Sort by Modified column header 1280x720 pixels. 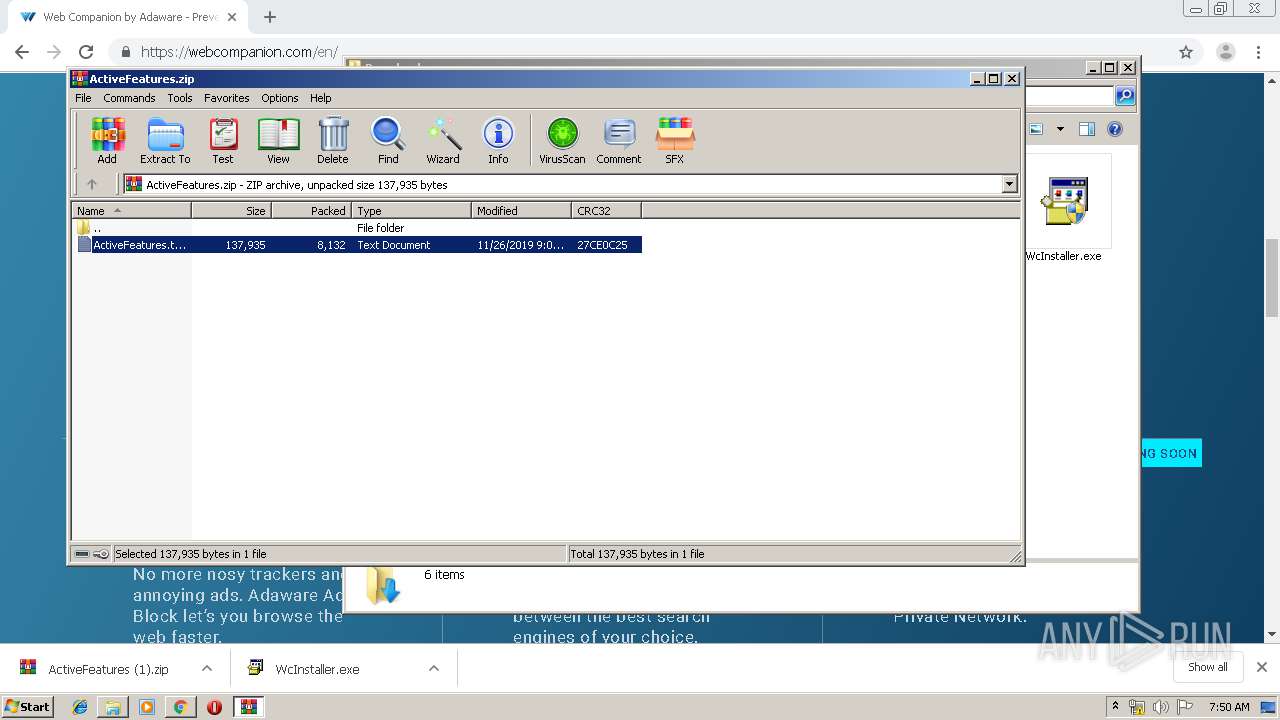point(521,211)
